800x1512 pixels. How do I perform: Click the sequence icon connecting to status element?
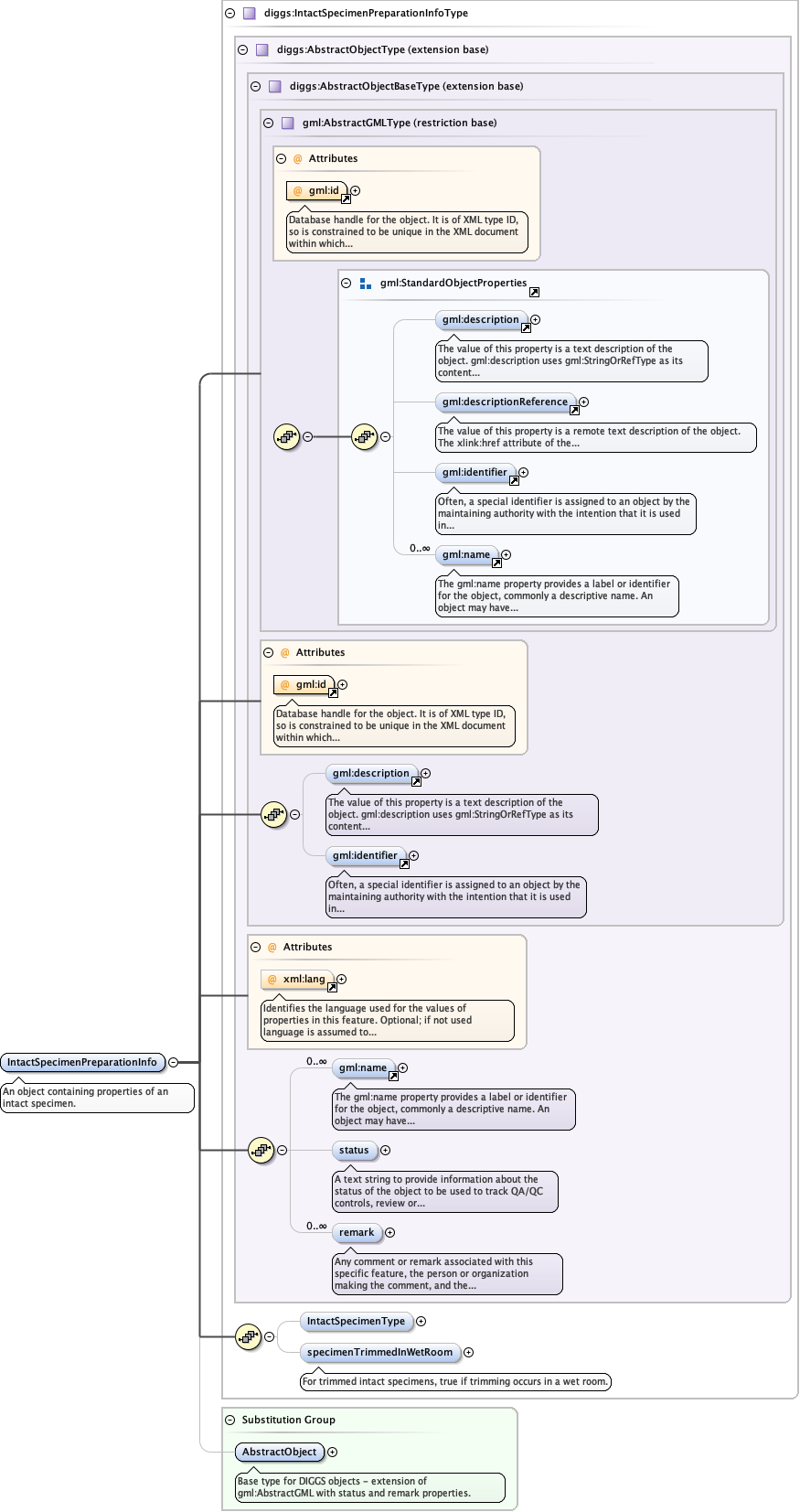[261, 1150]
